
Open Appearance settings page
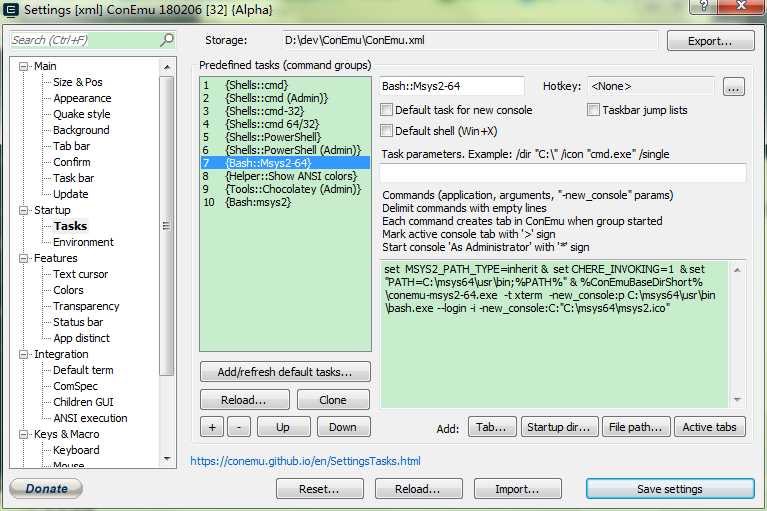click(82, 98)
